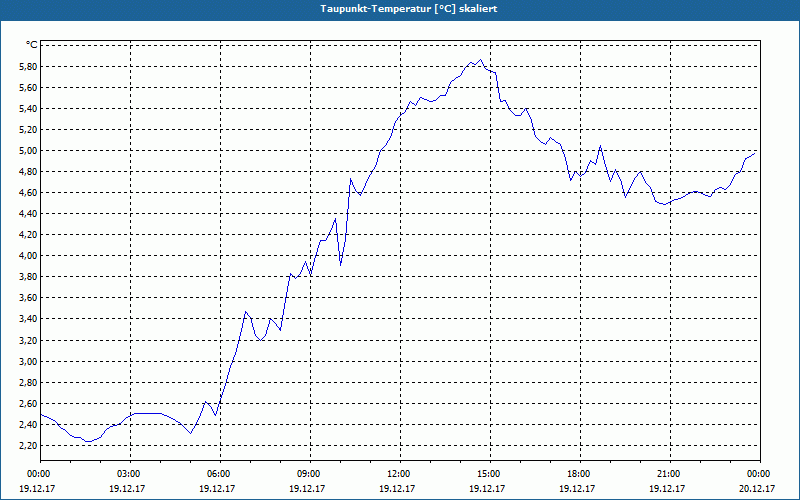The image size is (800, 500).
Task: Click the 15:00 time axis label
Action: point(490,474)
